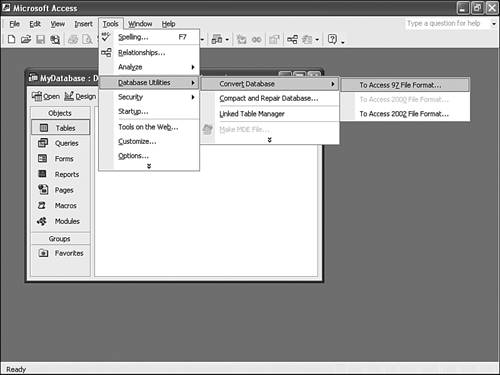Open the View menu
The width and height of the screenshot is (500, 375).
pyautogui.click(x=58, y=24)
